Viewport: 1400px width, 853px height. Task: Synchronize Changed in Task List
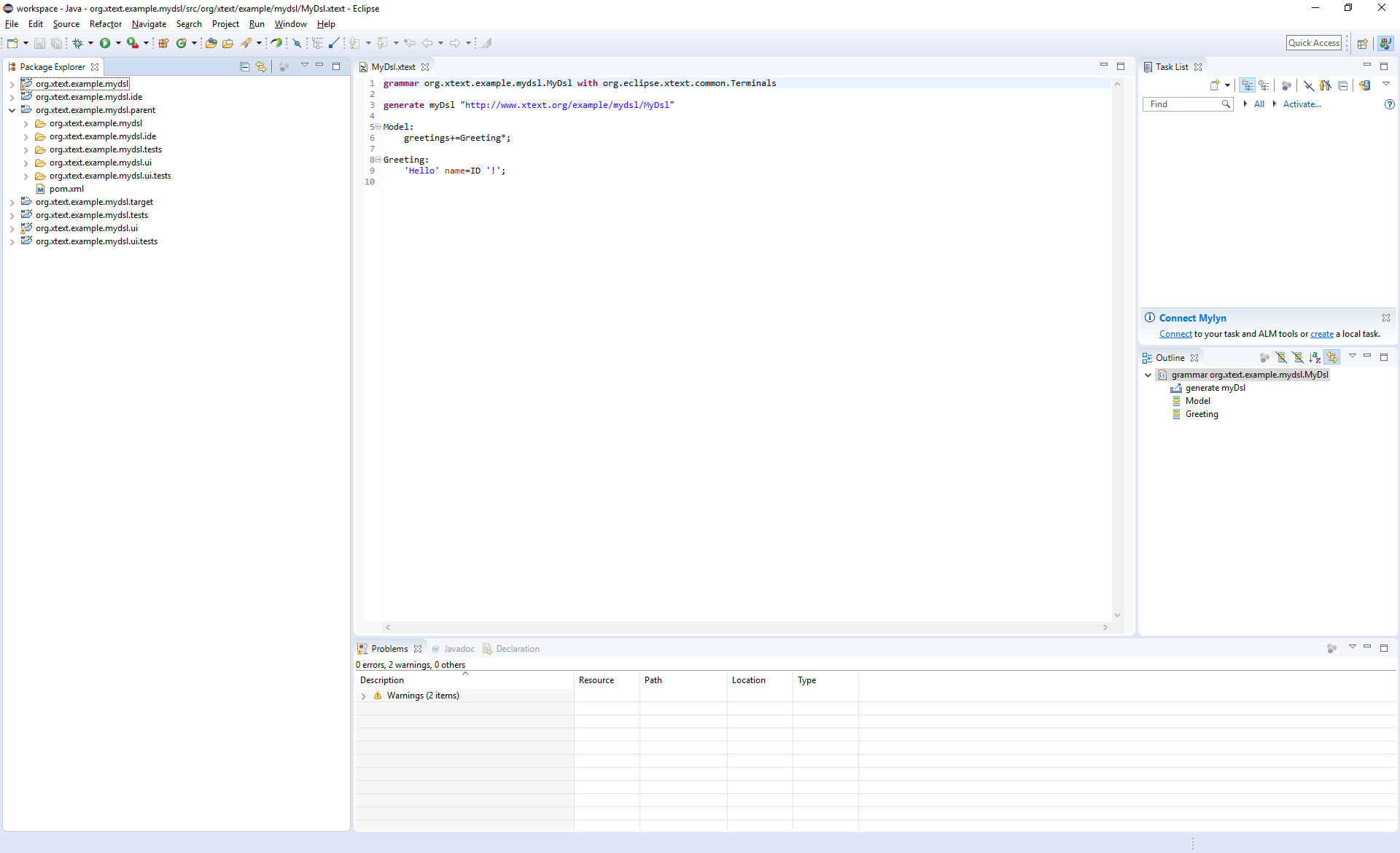(x=1365, y=85)
